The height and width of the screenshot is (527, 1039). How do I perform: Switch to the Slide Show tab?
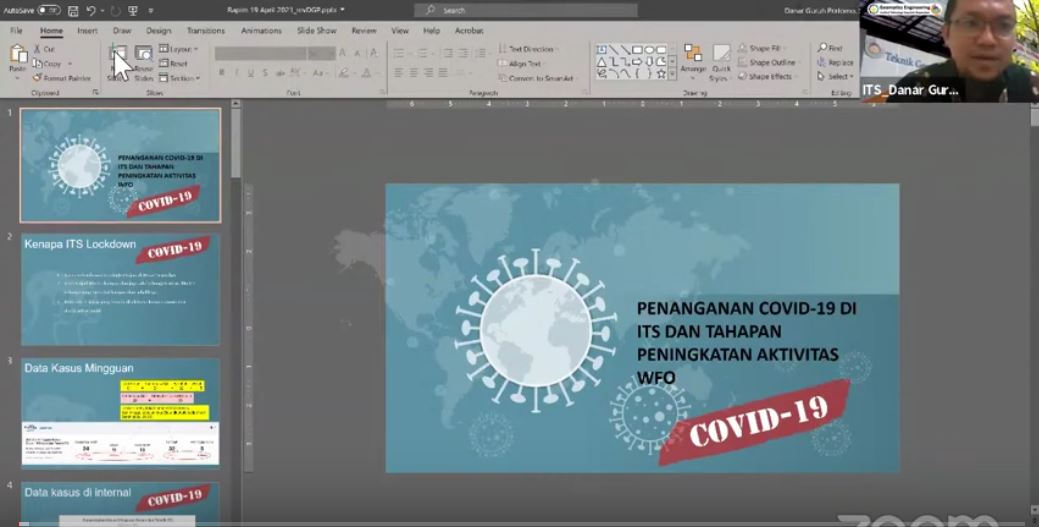click(316, 30)
